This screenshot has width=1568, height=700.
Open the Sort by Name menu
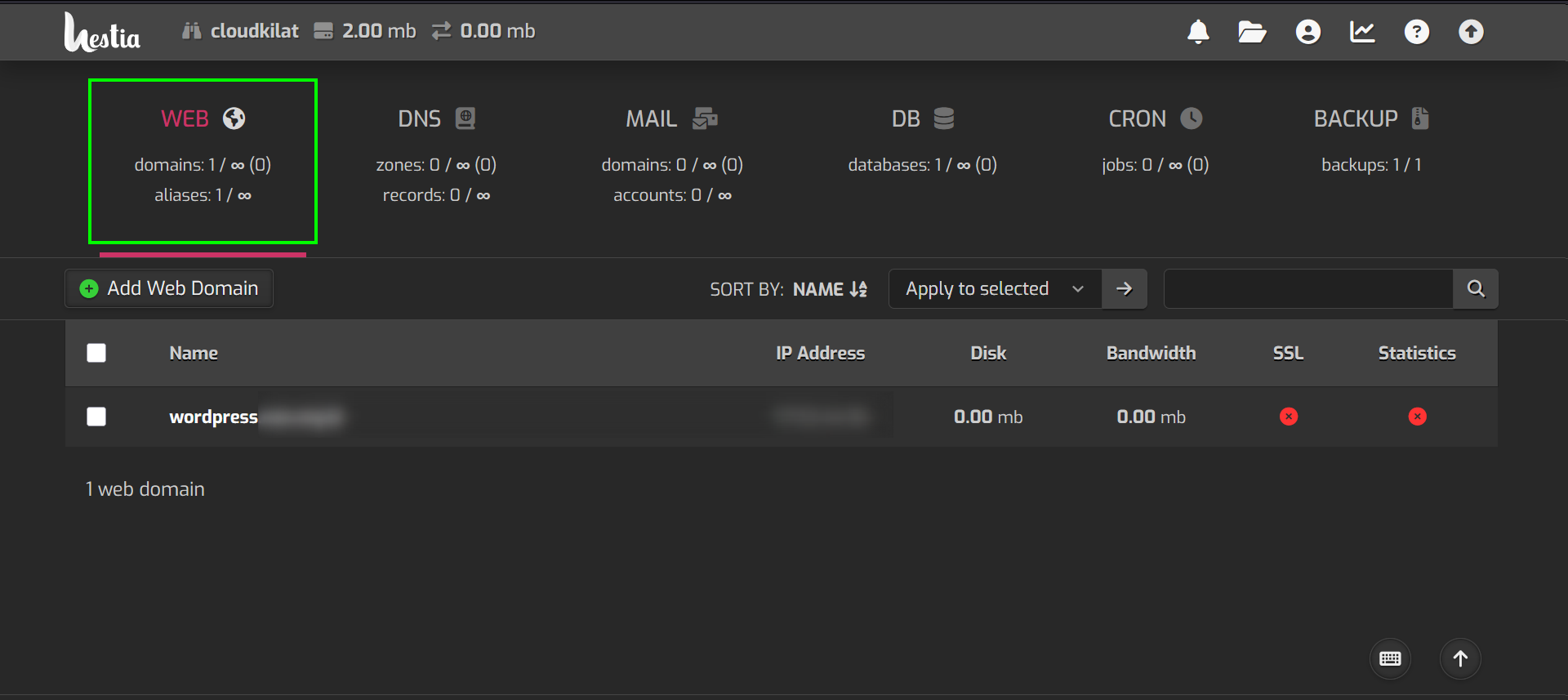click(x=830, y=289)
